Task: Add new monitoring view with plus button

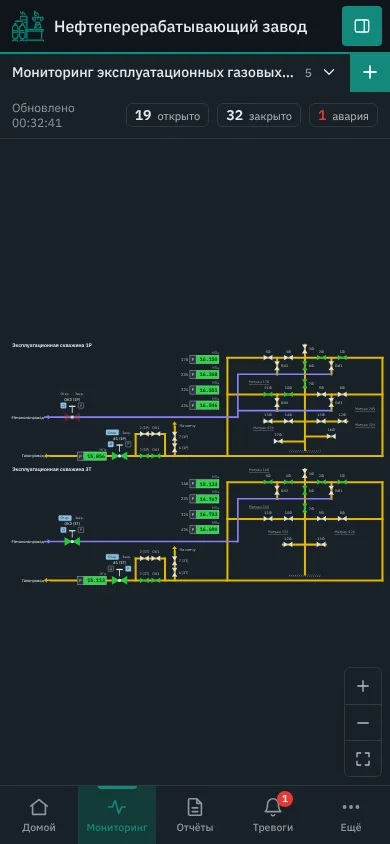Action: pyautogui.click(x=370, y=73)
